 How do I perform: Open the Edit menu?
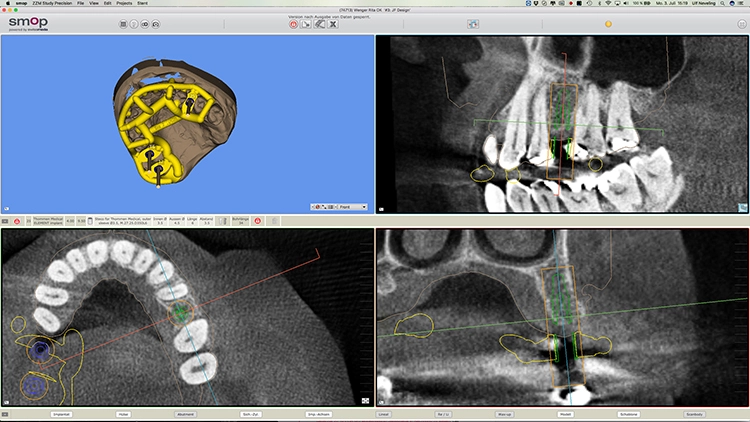point(108,3)
